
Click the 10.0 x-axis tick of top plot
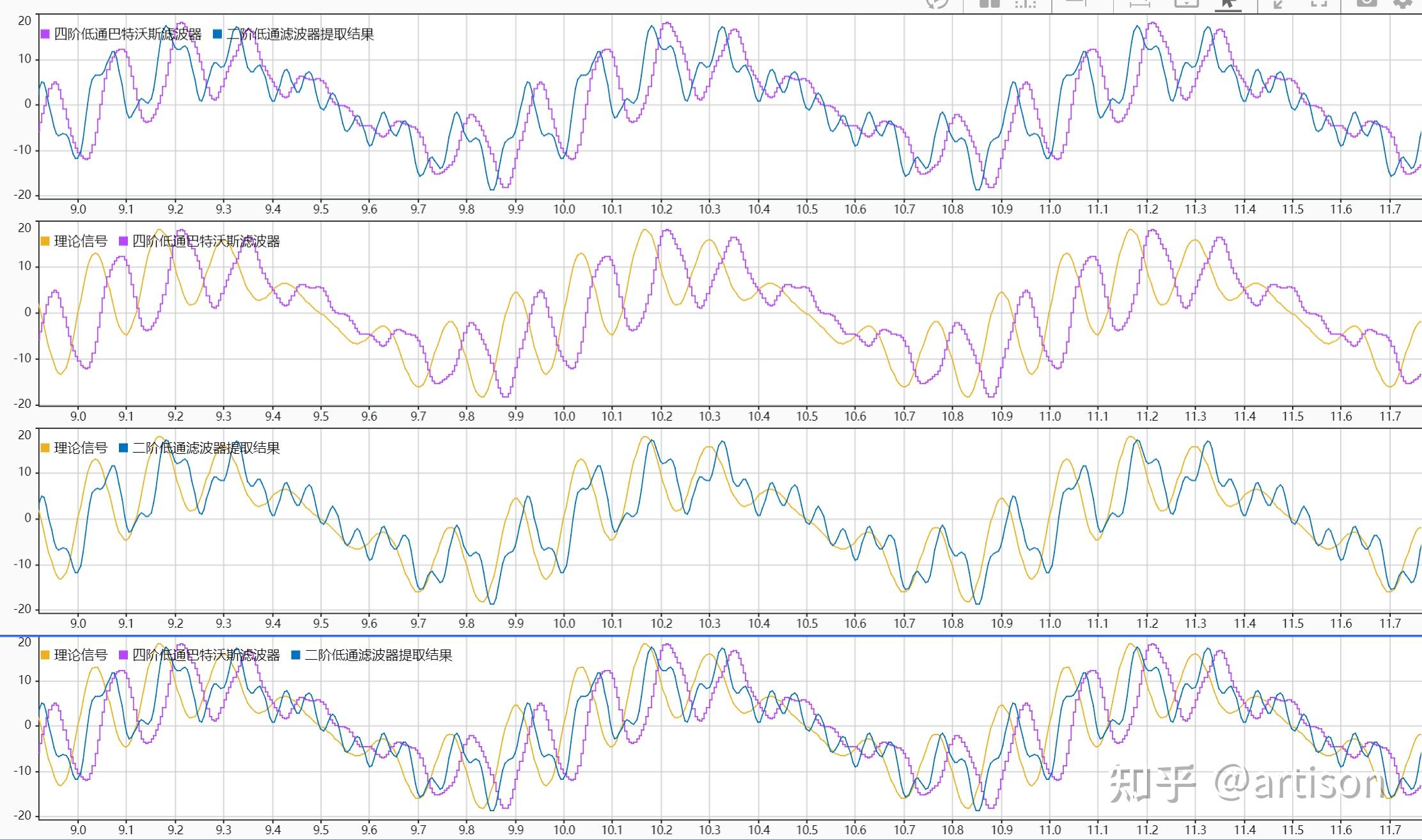564,209
